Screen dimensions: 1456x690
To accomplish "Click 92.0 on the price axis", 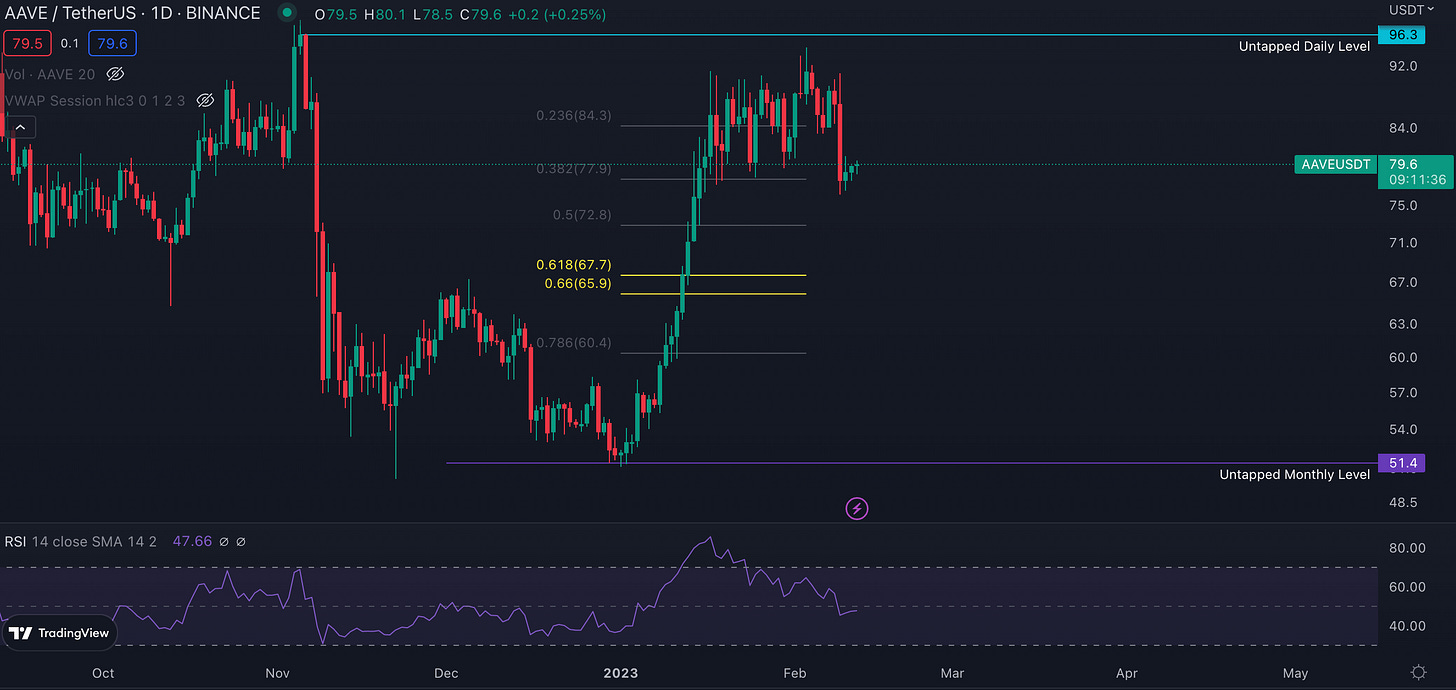I will point(1402,66).
